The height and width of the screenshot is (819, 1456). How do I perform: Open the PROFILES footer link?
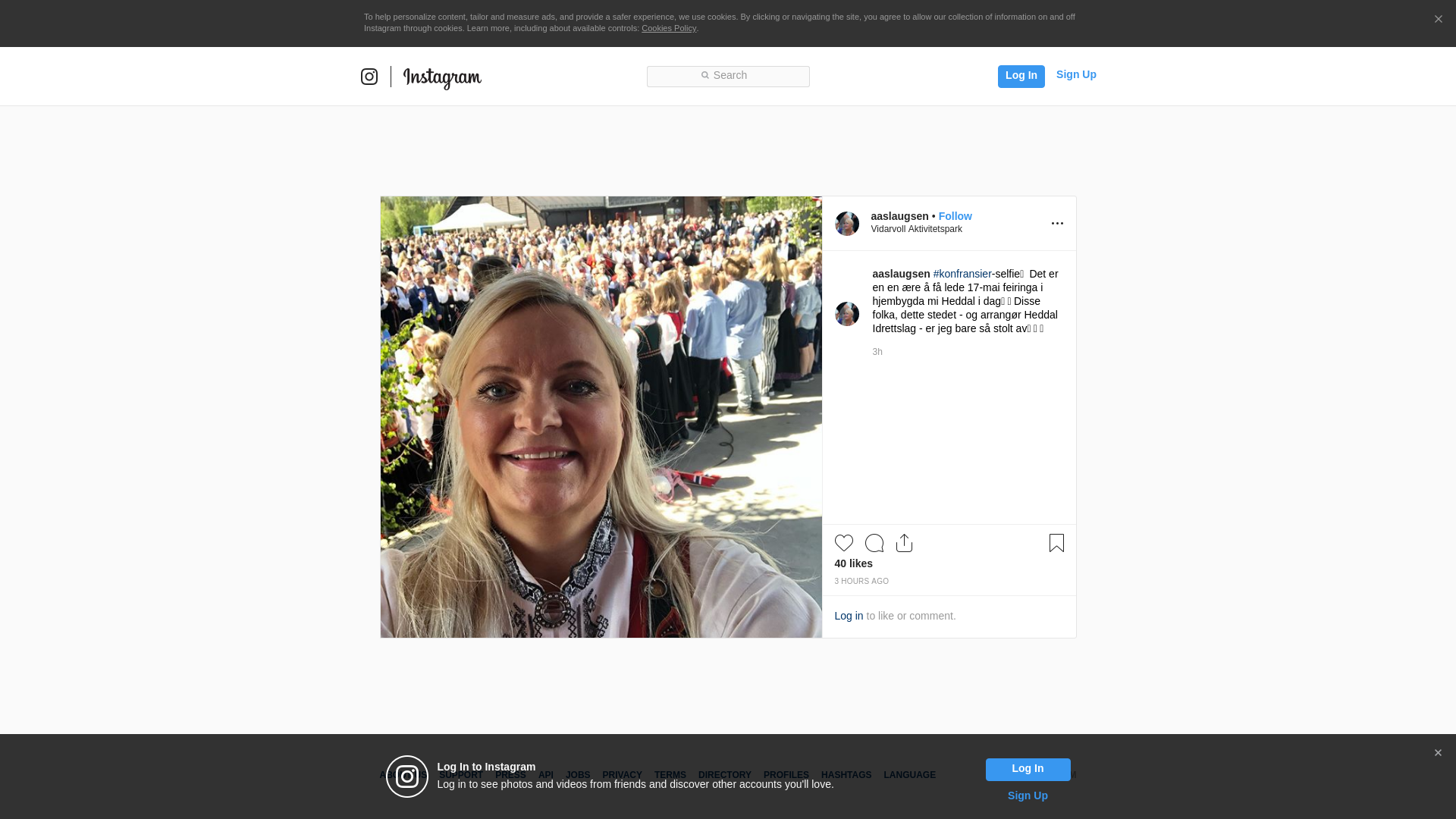pyautogui.click(x=786, y=775)
